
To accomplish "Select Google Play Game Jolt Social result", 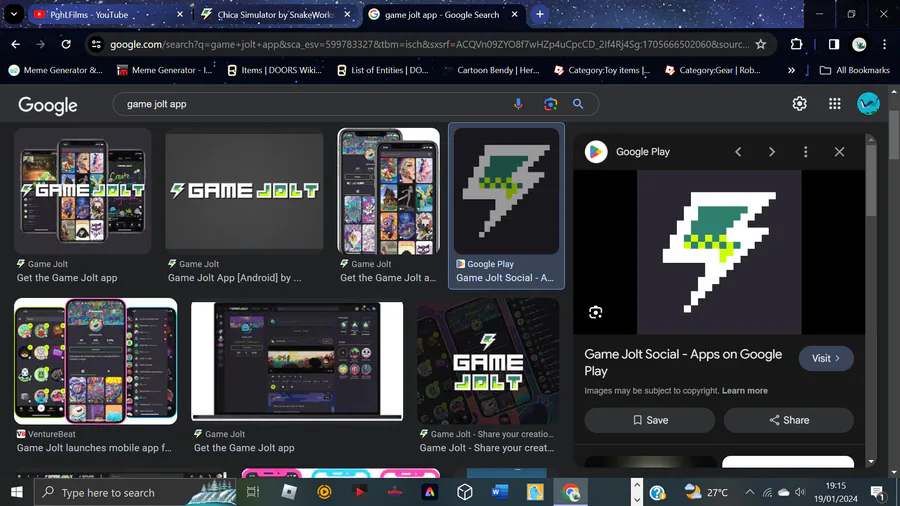I will (506, 191).
